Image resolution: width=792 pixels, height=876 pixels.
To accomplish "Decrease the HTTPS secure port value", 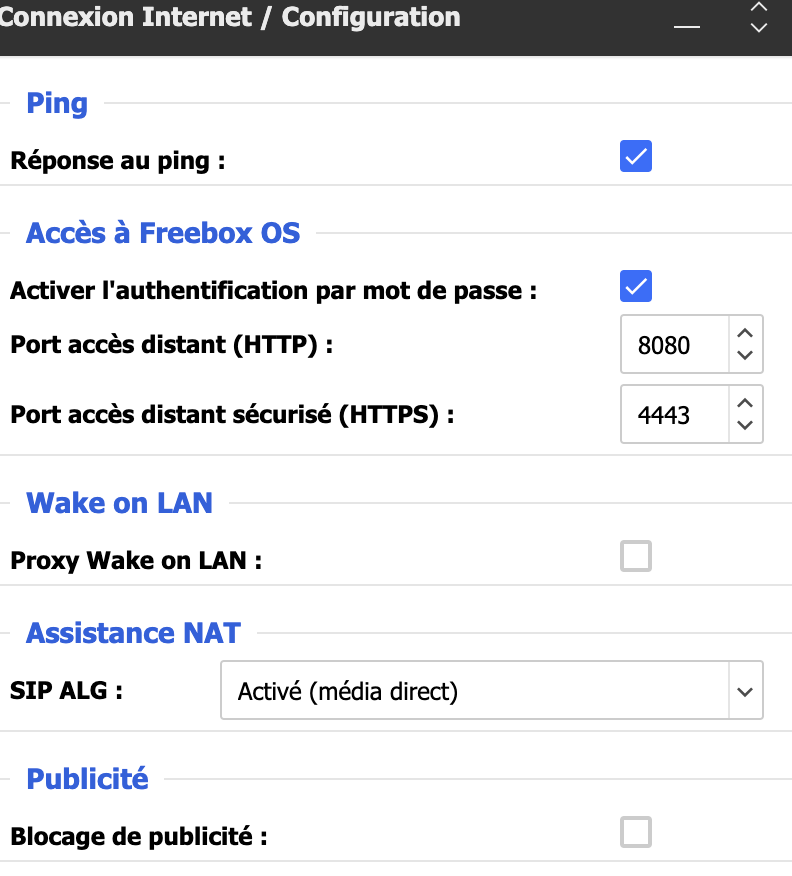I will [x=744, y=425].
